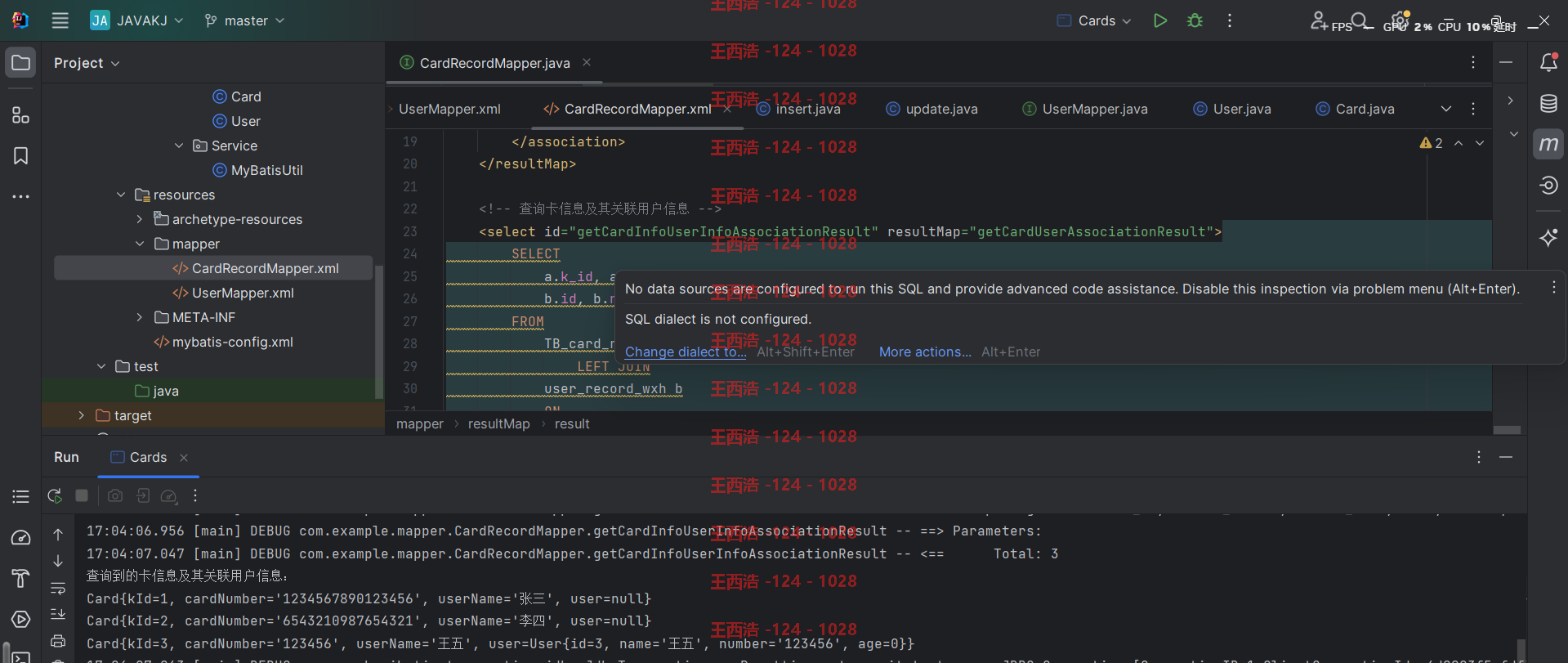Close the Cards run tab
This screenshot has width=1568, height=663.
point(184,458)
